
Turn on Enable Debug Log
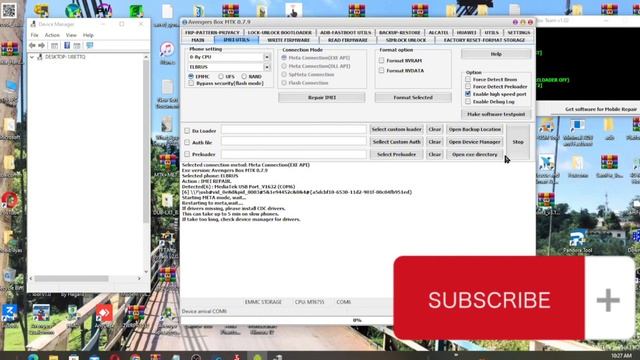click(468, 102)
